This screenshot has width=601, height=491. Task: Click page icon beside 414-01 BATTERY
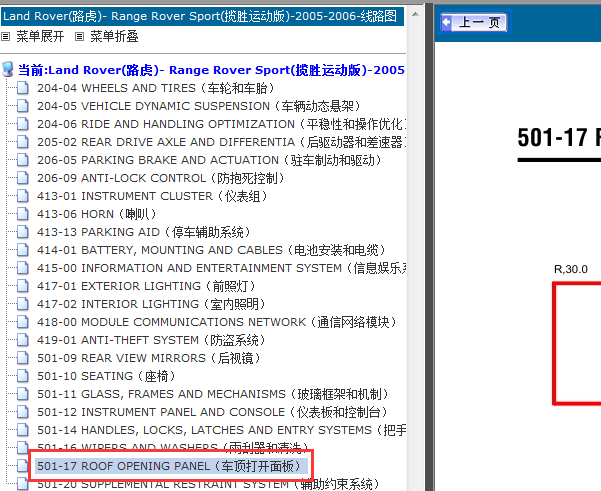23,250
